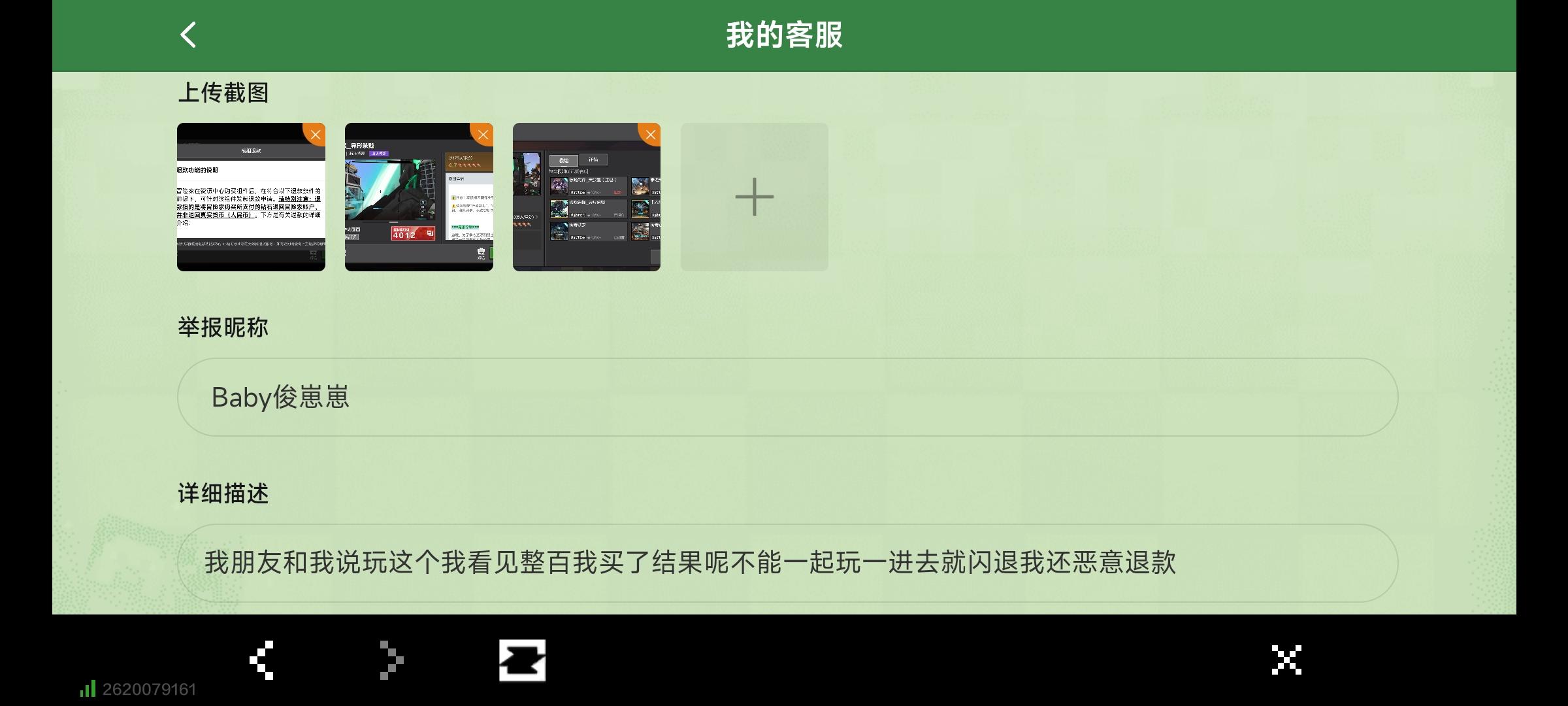
Task: Tap the white swap-arrows icon in bottom bar
Action: (x=522, y=660)
